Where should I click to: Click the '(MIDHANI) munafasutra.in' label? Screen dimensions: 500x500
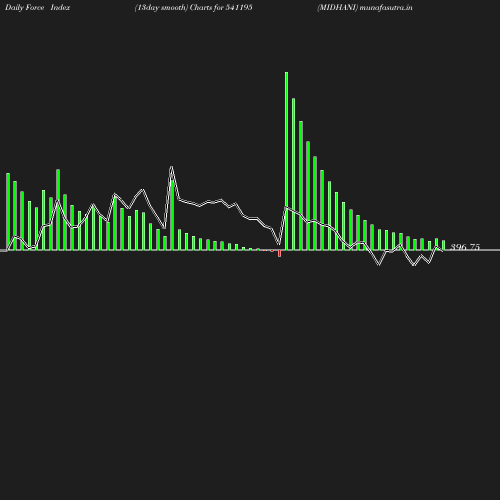tap(365, 8)
